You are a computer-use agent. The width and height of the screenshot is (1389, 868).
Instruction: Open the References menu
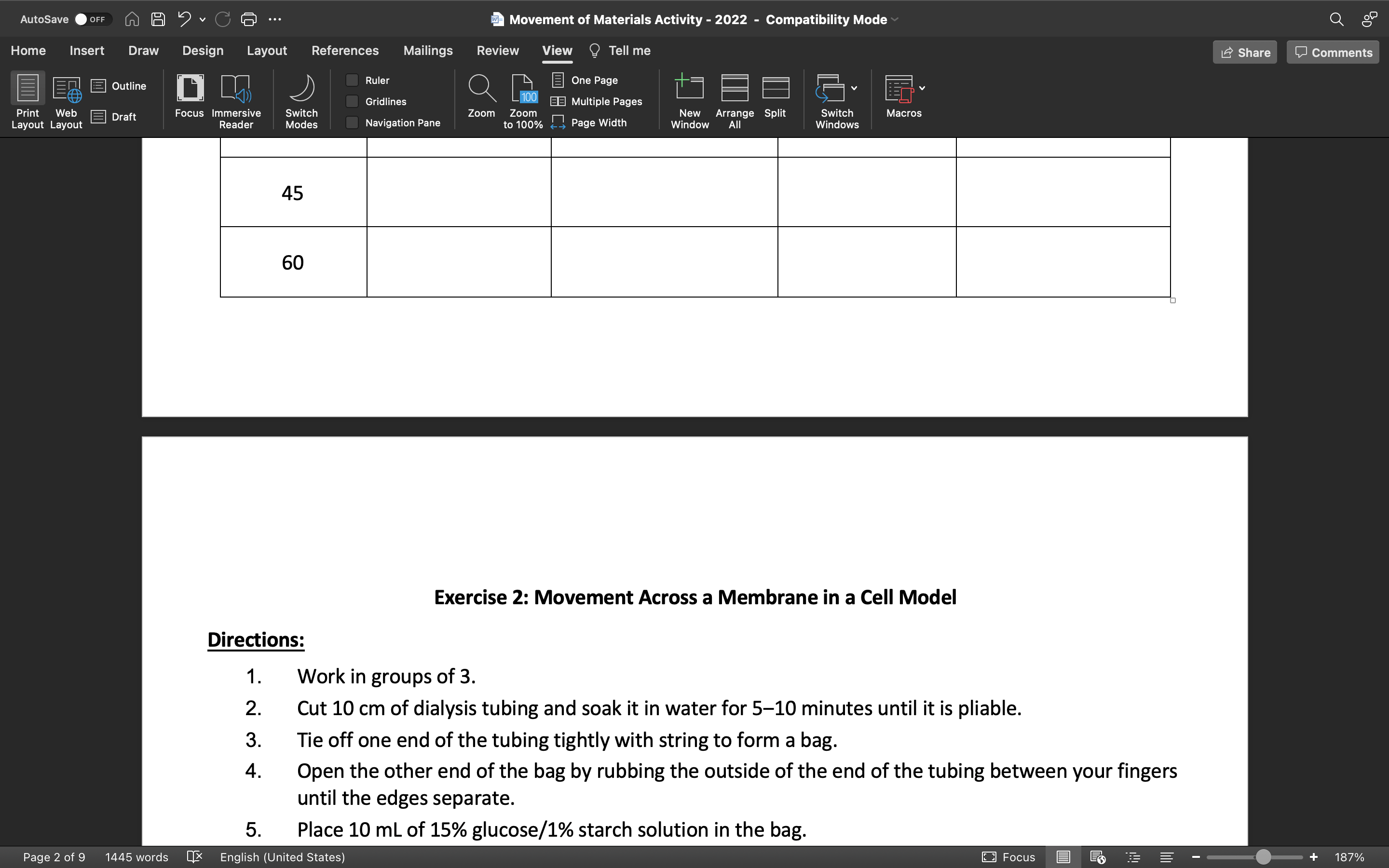pos(345,50)
